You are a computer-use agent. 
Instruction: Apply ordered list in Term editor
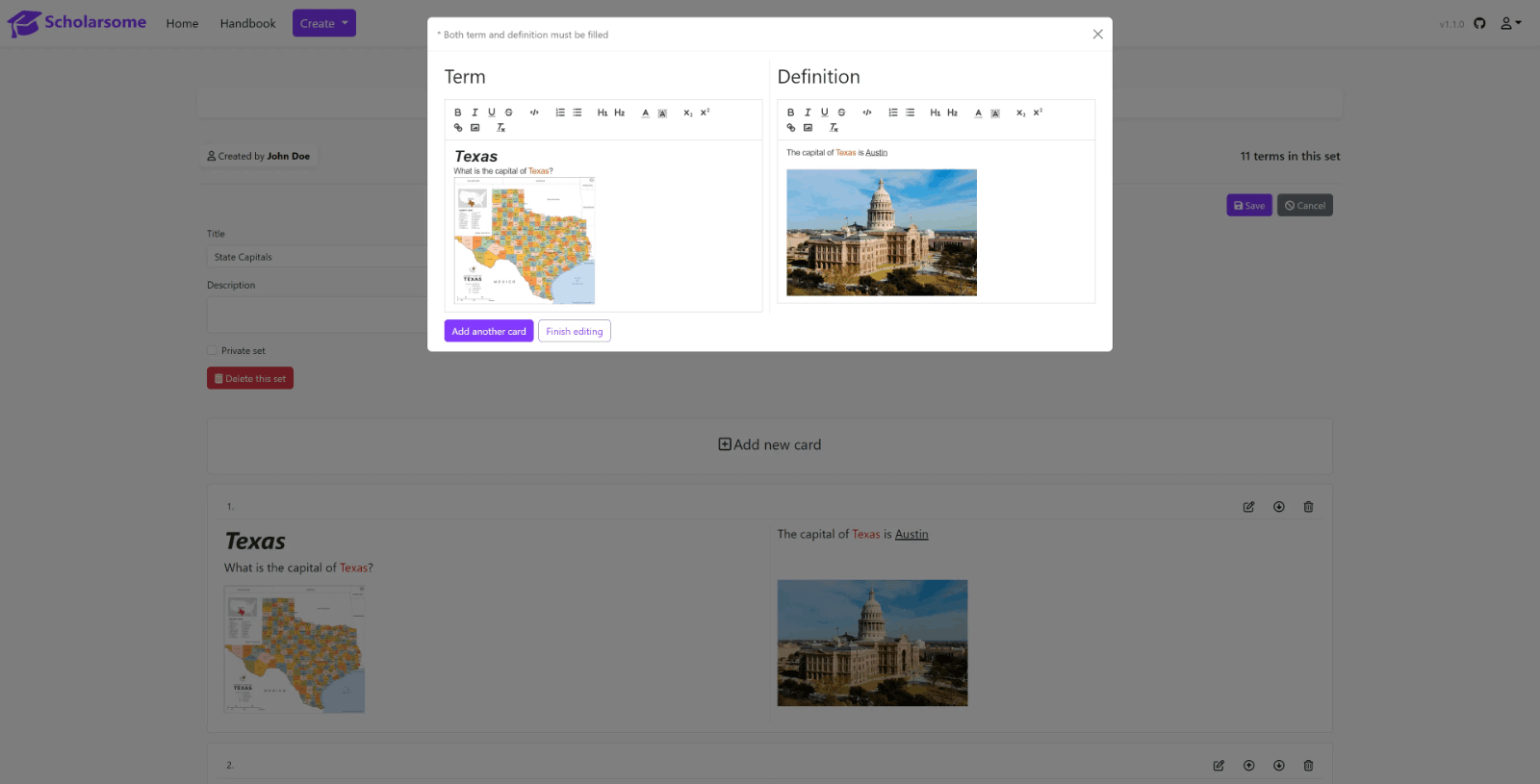(560, 113)
